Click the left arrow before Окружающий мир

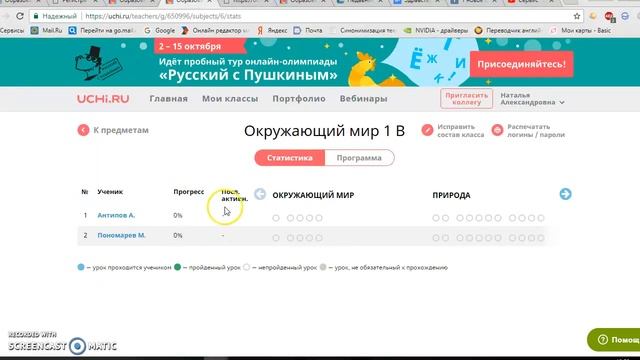[x=260, y=194]
